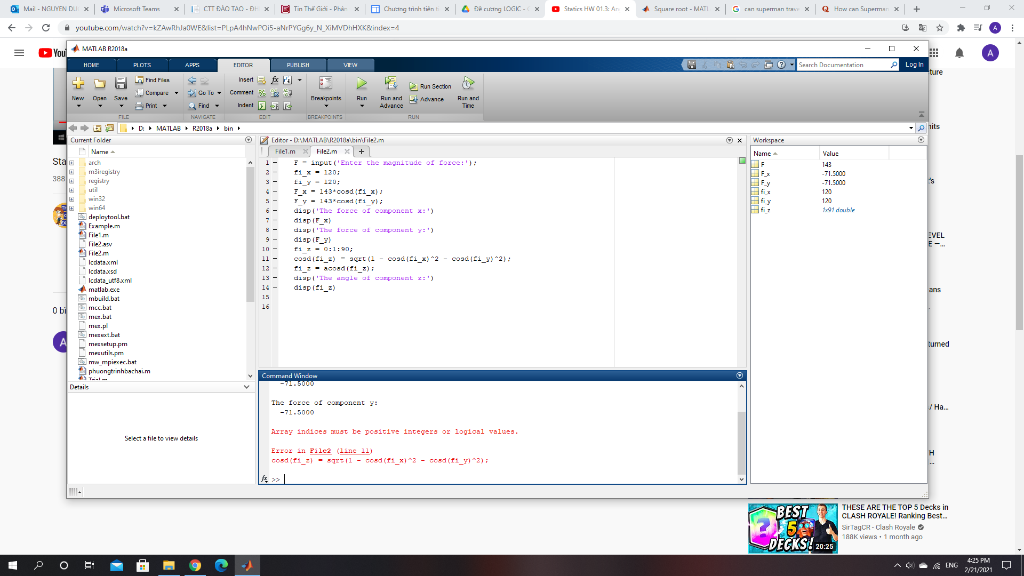Select phuongtrinhbachai.m in Current Folder
Screen dimensions: 1024x576
click(119, 371)
